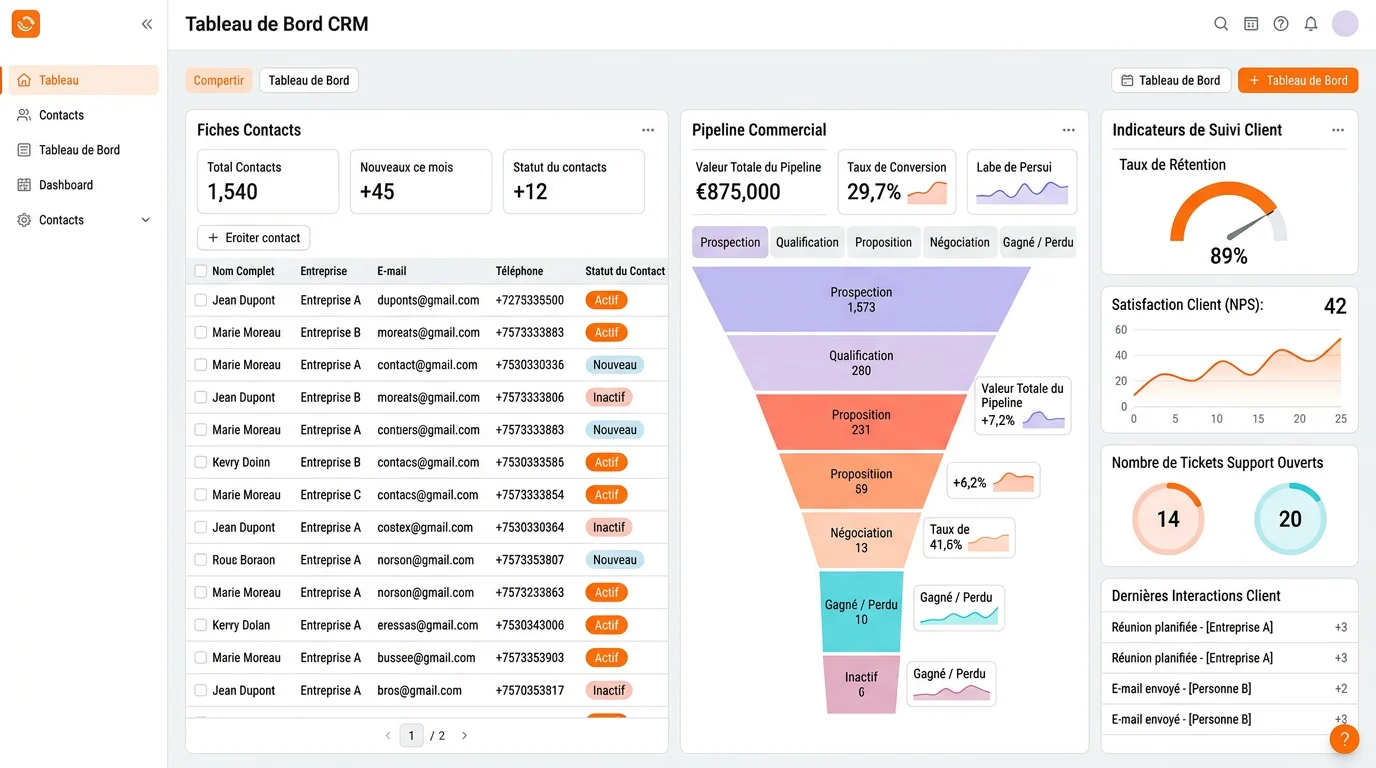This screenshot has width=1376, height=768.
Task: Open the help circle icon in header
Action: click(x=1281, y=24)
